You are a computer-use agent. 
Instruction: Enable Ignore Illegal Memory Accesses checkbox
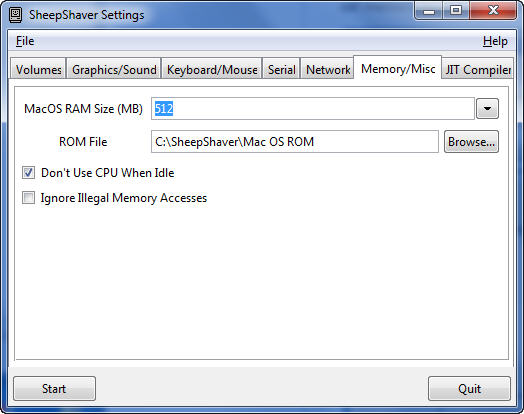click(28, 197)
